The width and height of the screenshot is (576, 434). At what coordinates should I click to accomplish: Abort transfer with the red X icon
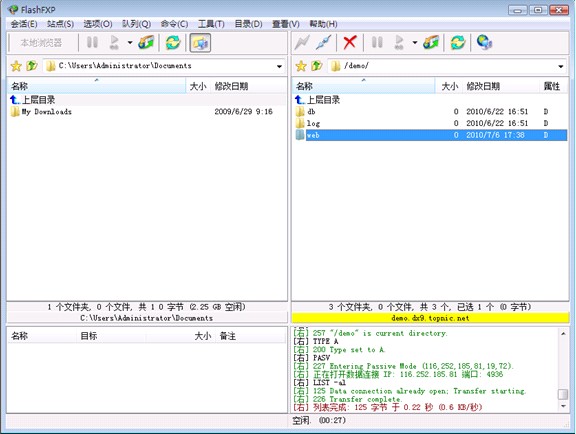[349, 43]
